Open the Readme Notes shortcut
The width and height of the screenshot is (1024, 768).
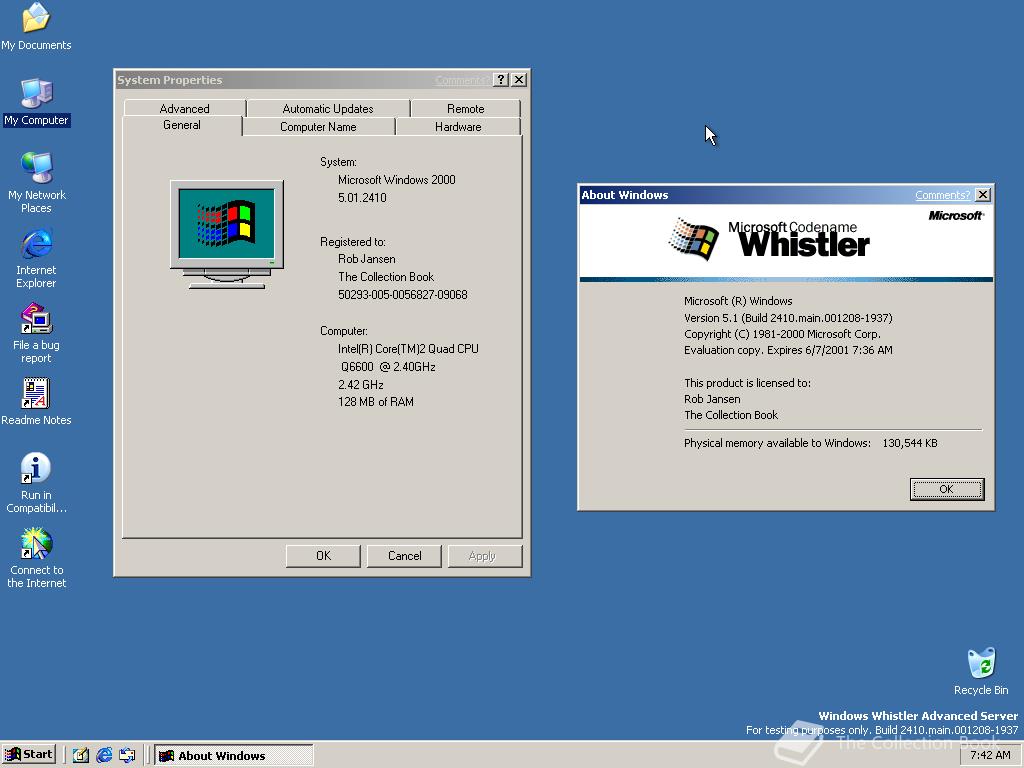pyautogui.click(x=36, y=402)
